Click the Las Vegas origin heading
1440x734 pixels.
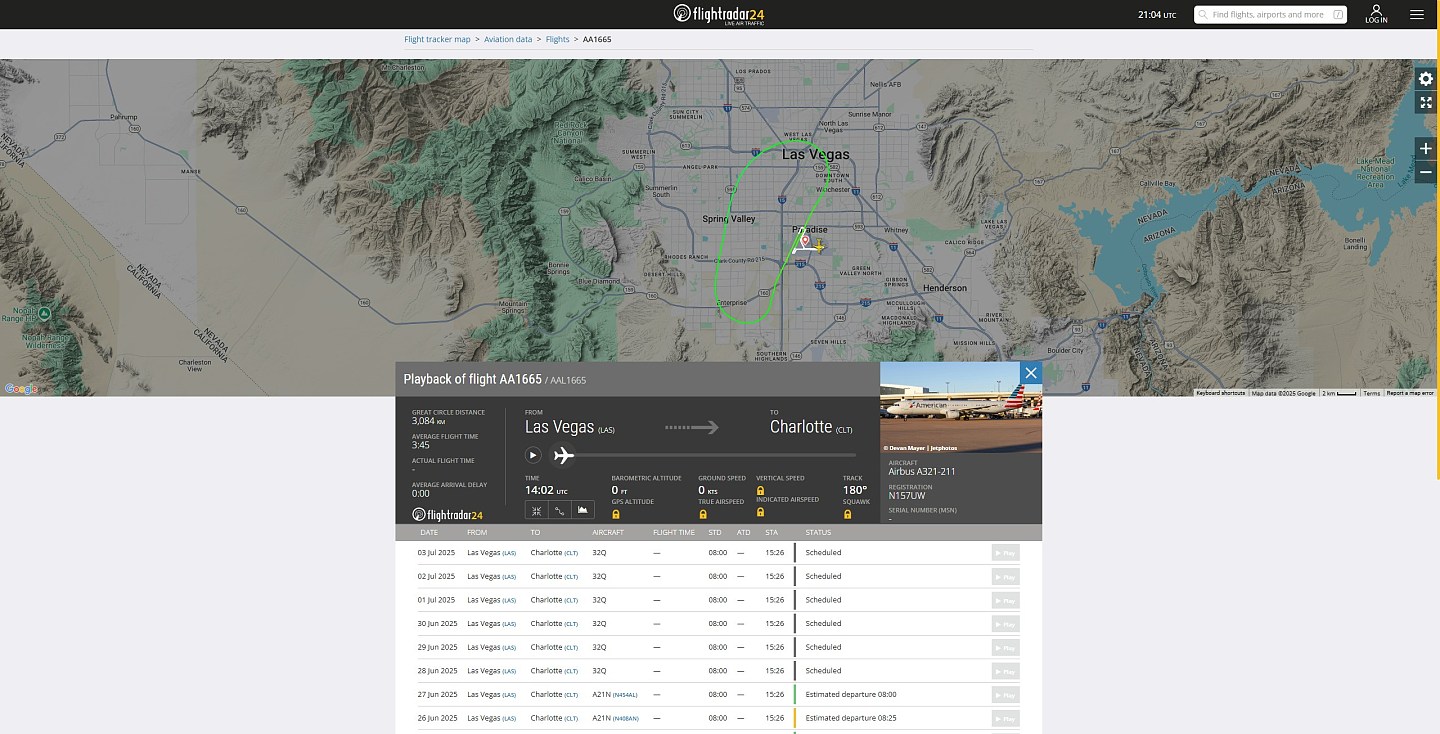pos(570,427)
